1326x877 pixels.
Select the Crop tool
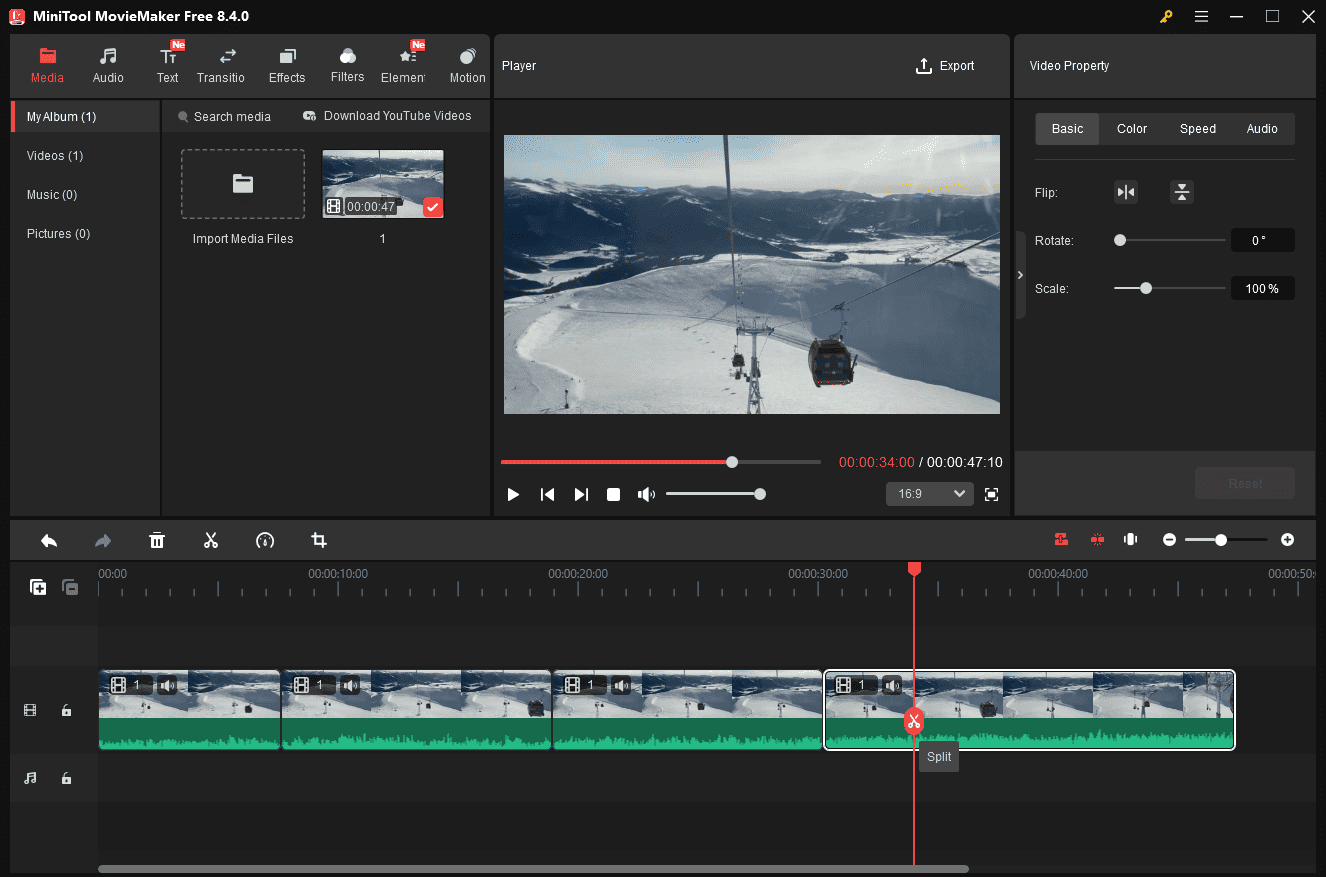[319, 540]
